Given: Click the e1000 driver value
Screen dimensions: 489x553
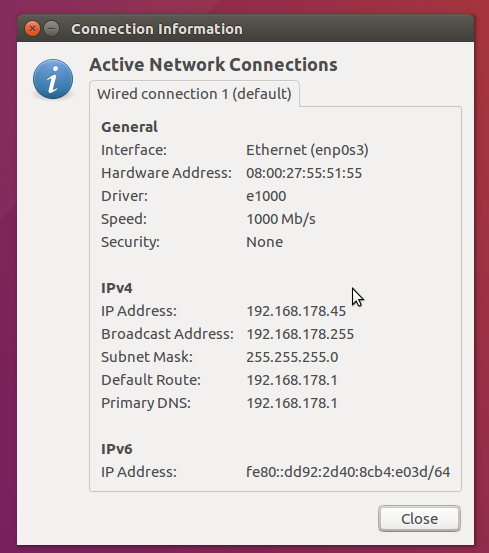Looking at the screenshot, I should [x=266, y=196].
